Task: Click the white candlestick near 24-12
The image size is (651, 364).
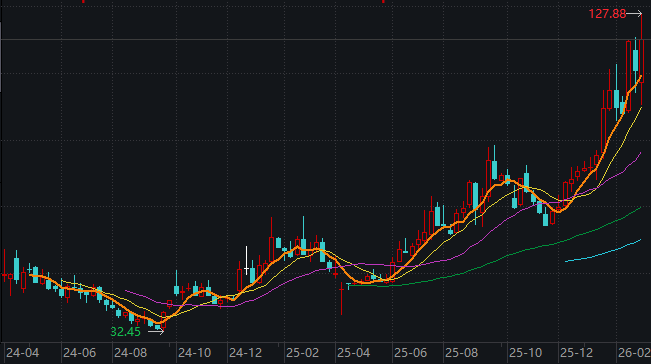Action: (246, 261)
